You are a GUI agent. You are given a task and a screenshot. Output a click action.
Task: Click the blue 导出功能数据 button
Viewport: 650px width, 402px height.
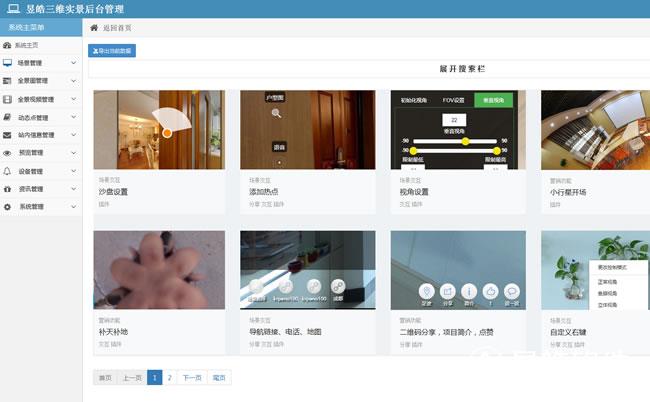pos(111,50)
